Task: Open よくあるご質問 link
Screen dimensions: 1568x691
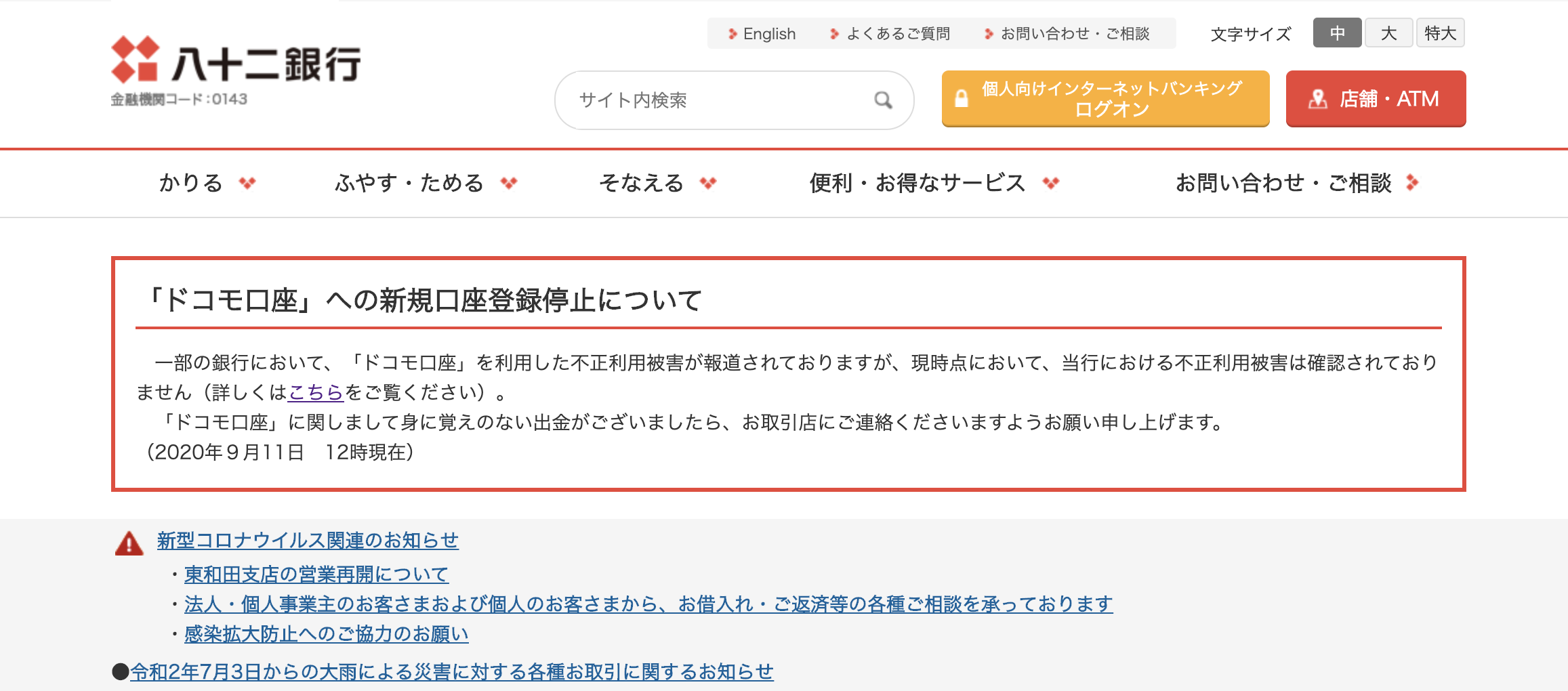Action: click(x=899, y=34)
